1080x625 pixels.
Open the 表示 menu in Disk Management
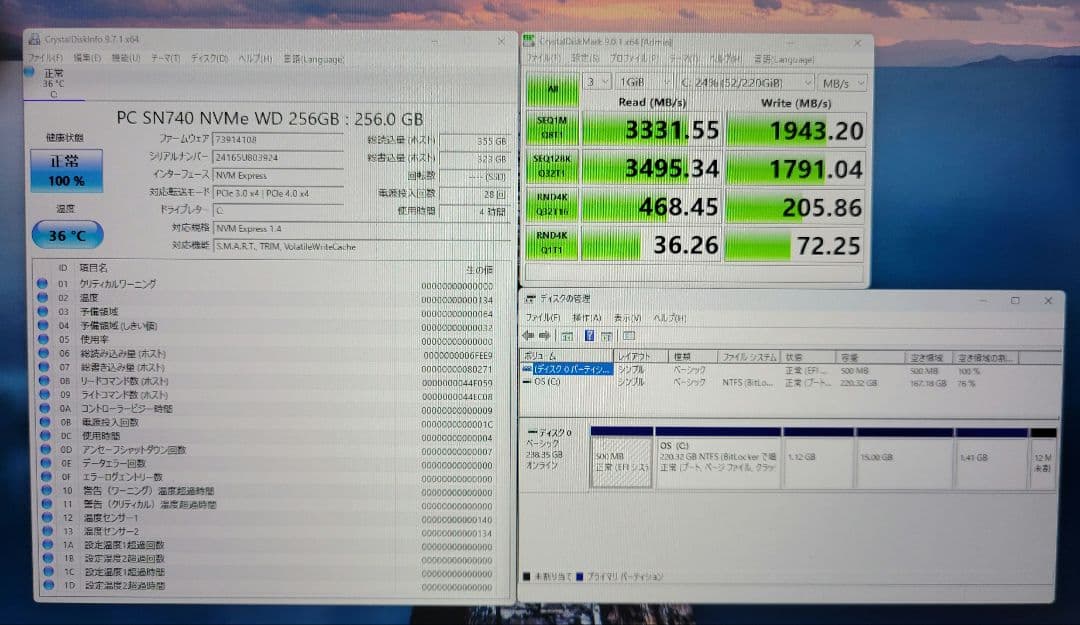(629, 317)
